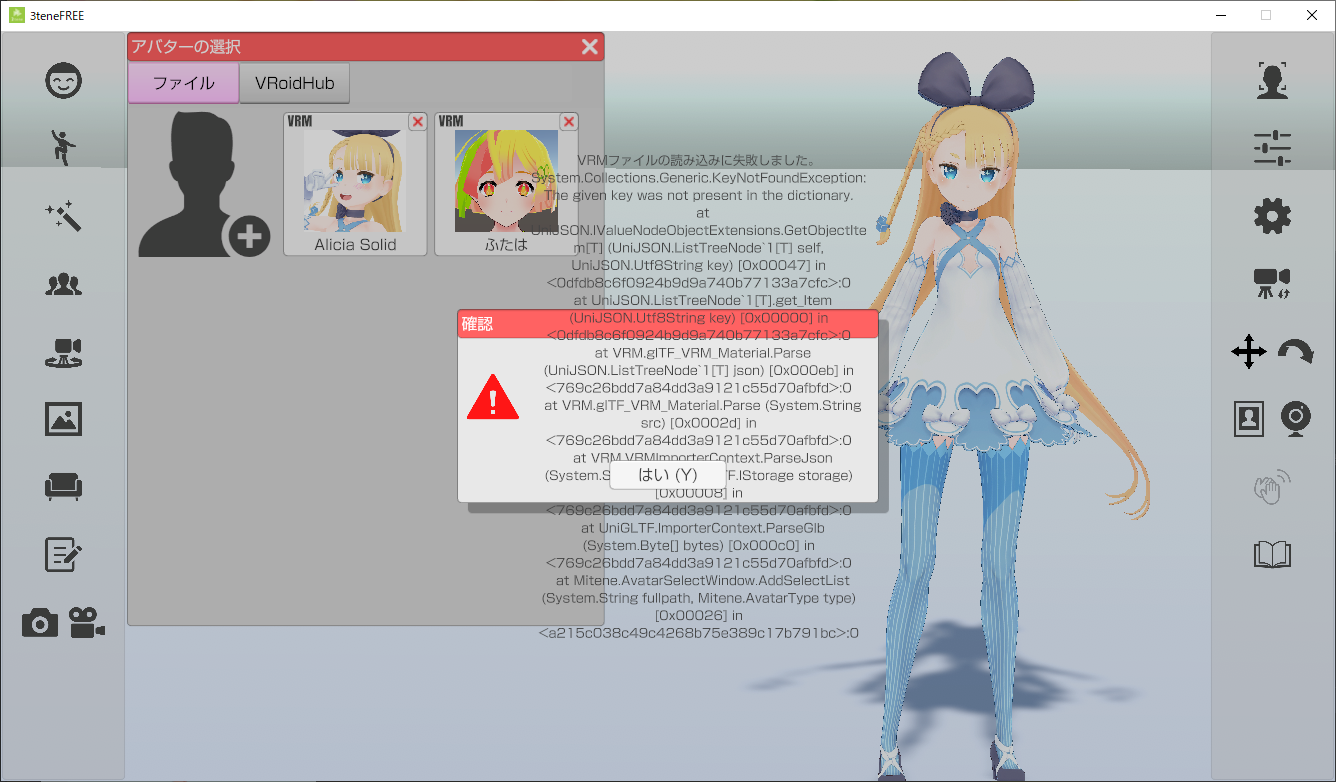Open the multi-avatar panel
The height and width of the screenshot is (782, 1336).
point(63,285)
